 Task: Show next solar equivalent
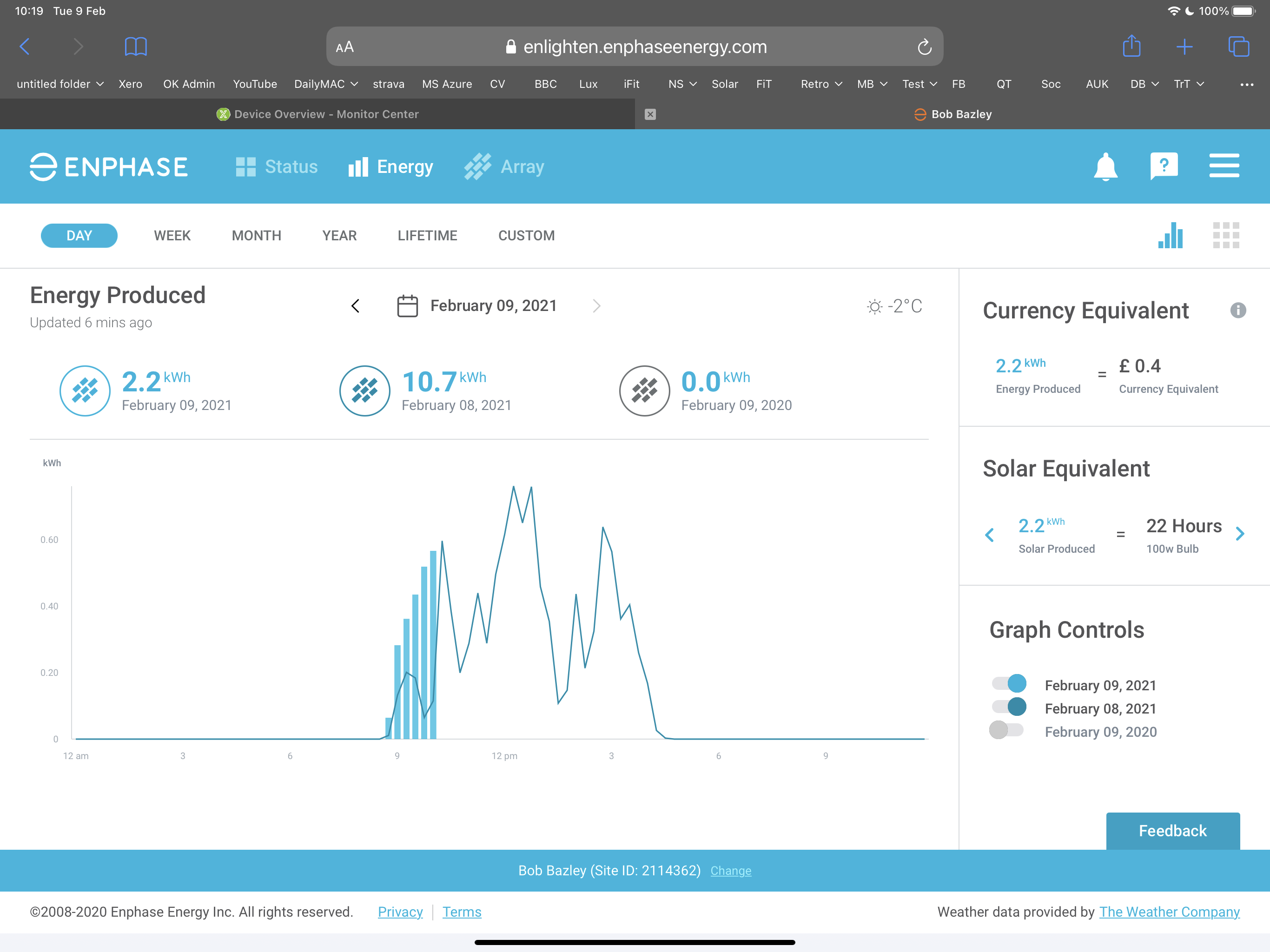[x=1240, y=534]
